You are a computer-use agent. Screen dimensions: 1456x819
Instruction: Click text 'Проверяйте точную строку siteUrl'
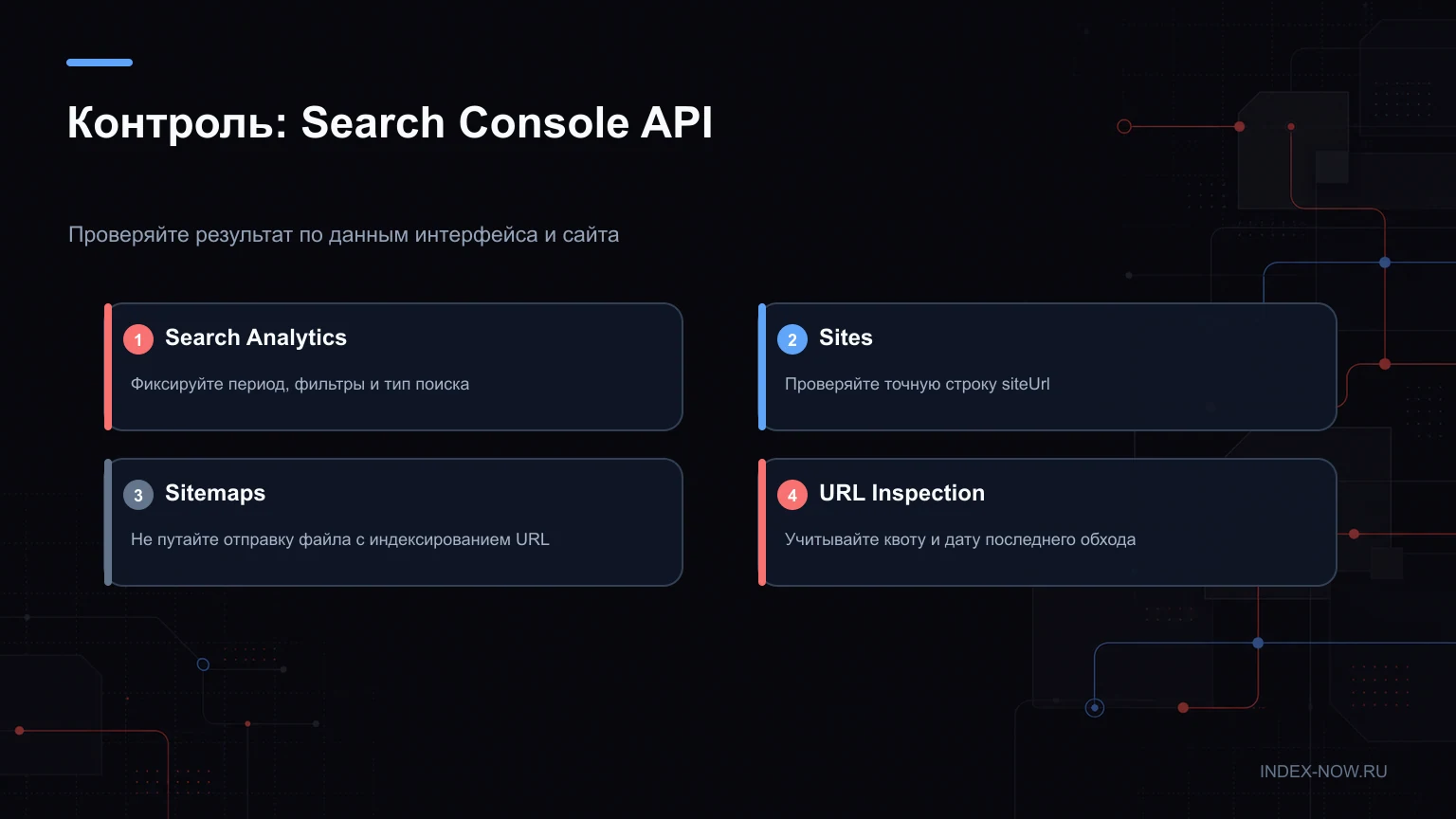coord(918,384)
